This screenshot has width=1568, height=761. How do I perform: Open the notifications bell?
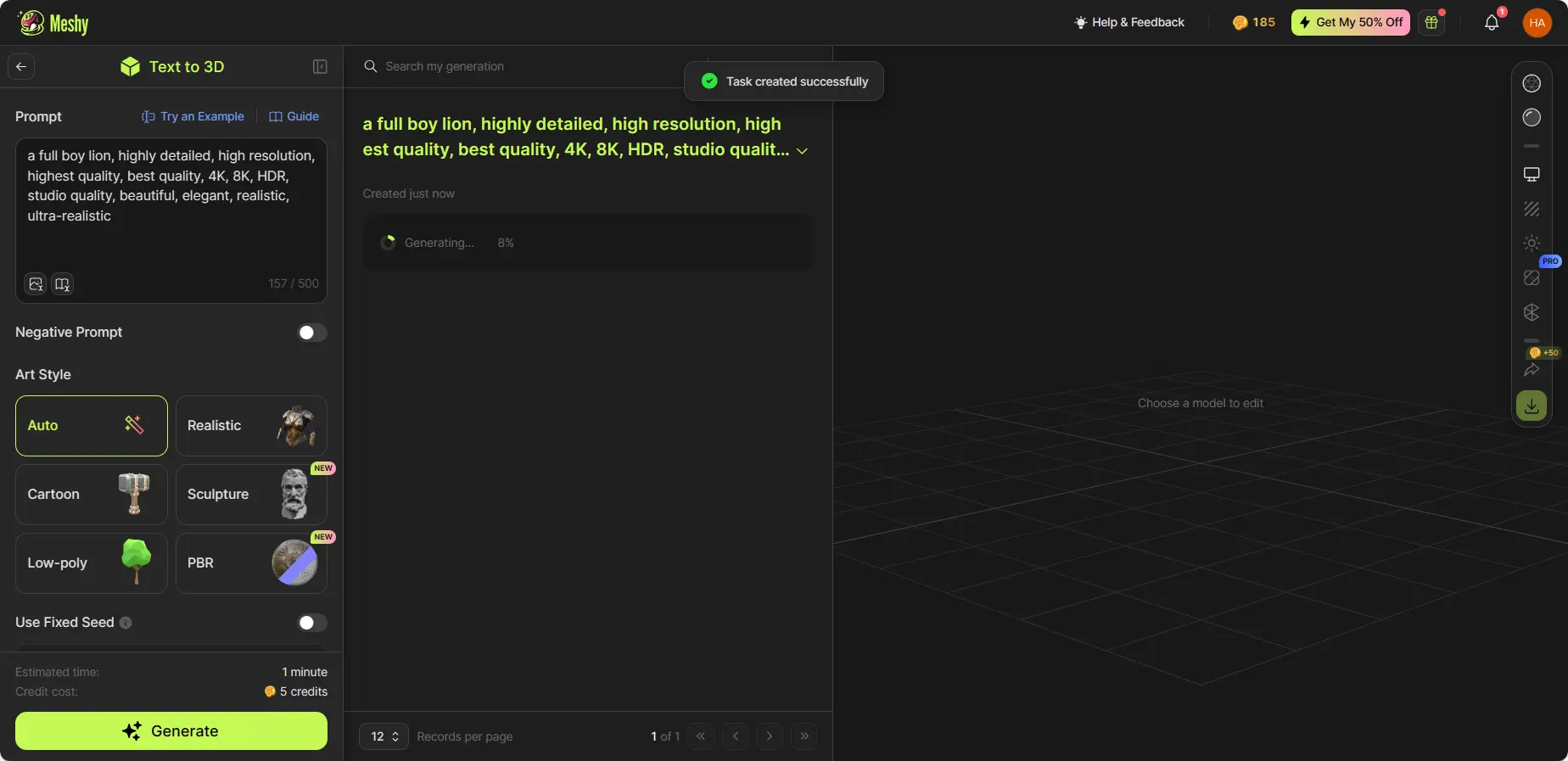tap(1491, 23)
